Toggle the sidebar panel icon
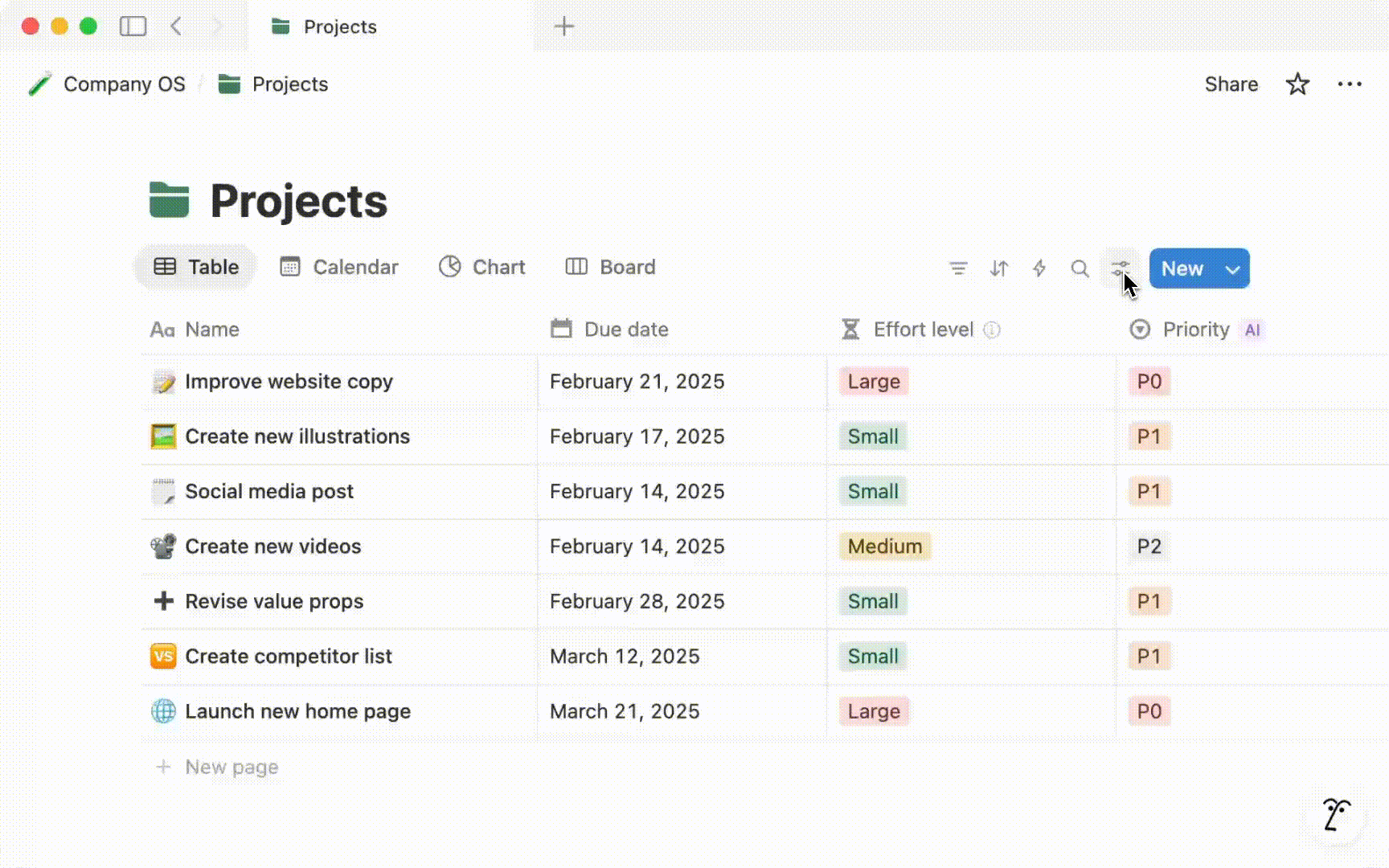Screen dimensions: 1389x868 tap(133, 27)
